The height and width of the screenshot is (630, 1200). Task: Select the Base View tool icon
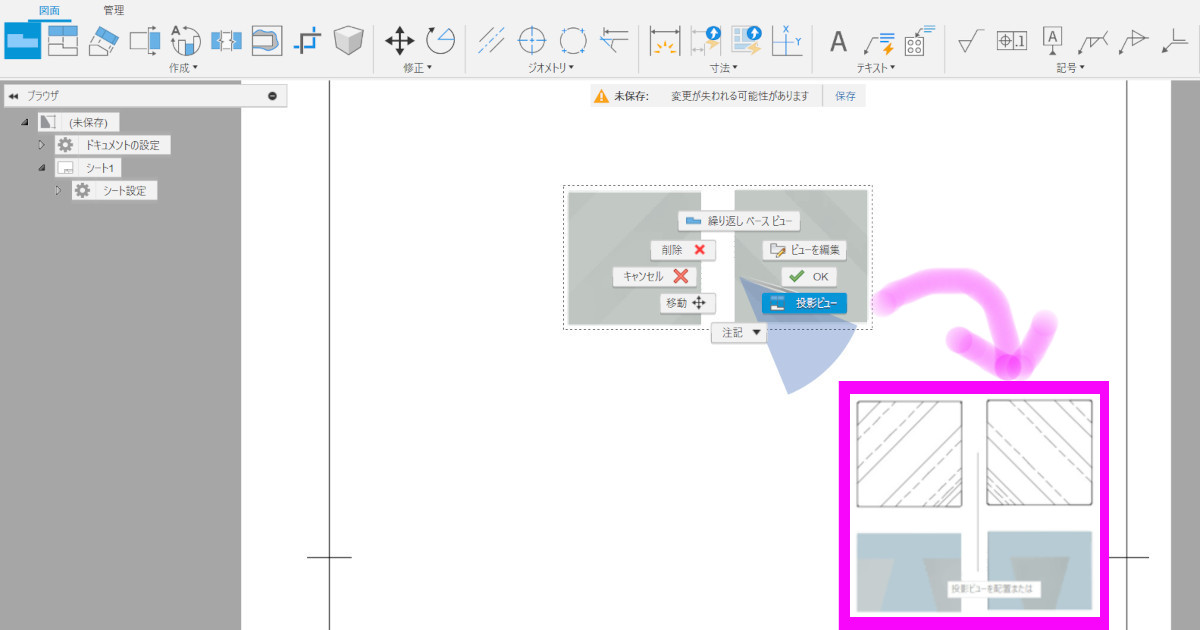pos(23,40)
